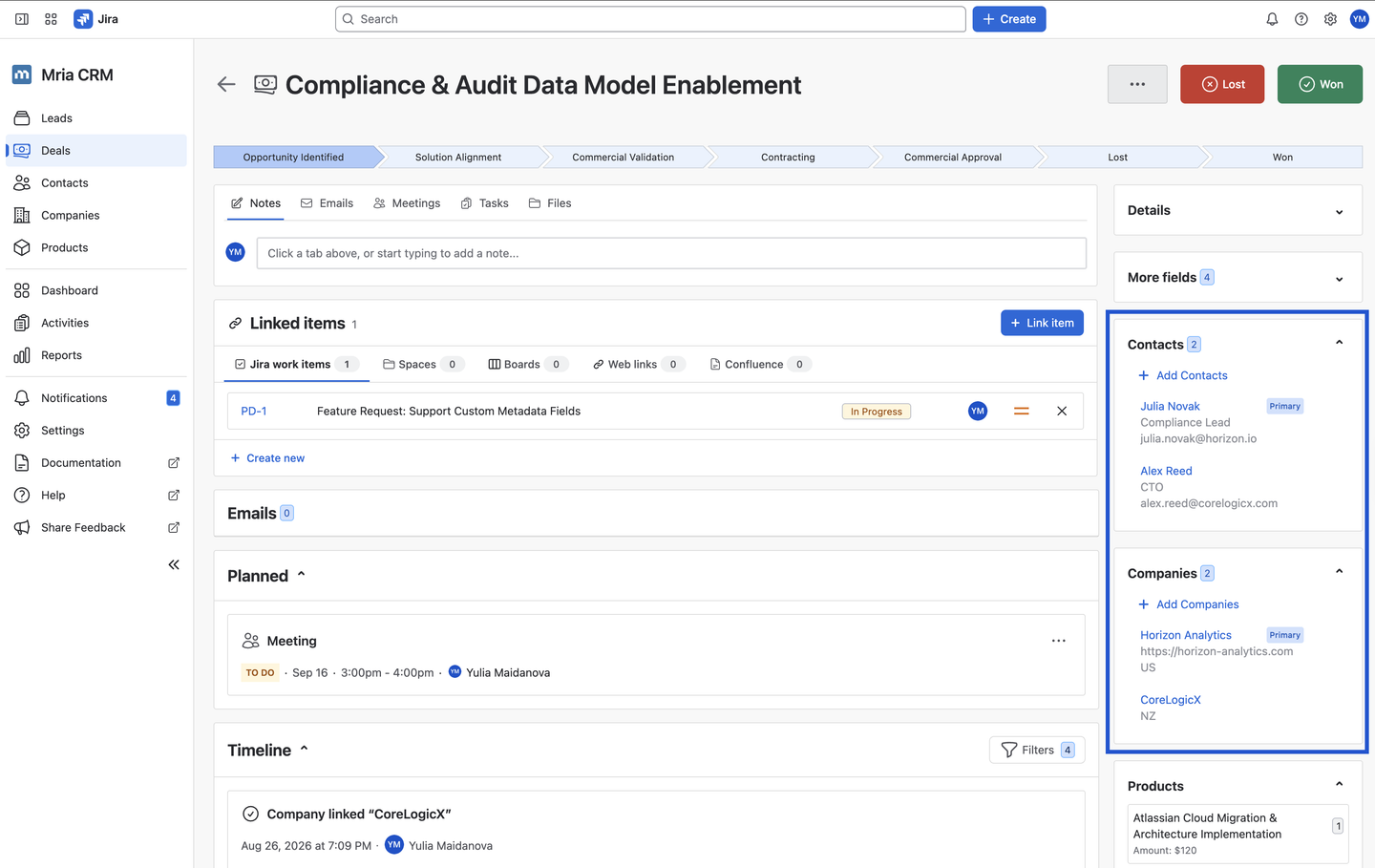Image resolution: width=1375 pixels, height=868 pixels.
Task: Select the Spaces linked items tab
Action: [423, 365]
